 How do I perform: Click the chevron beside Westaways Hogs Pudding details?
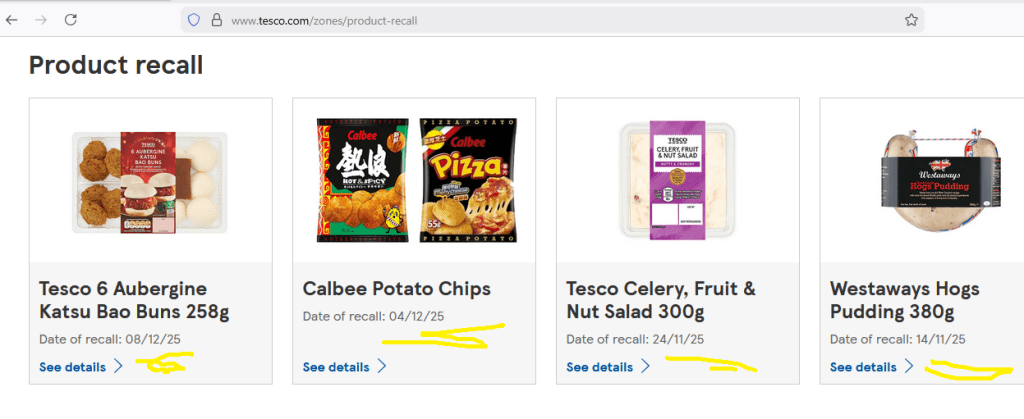click(x=909, y=367)
